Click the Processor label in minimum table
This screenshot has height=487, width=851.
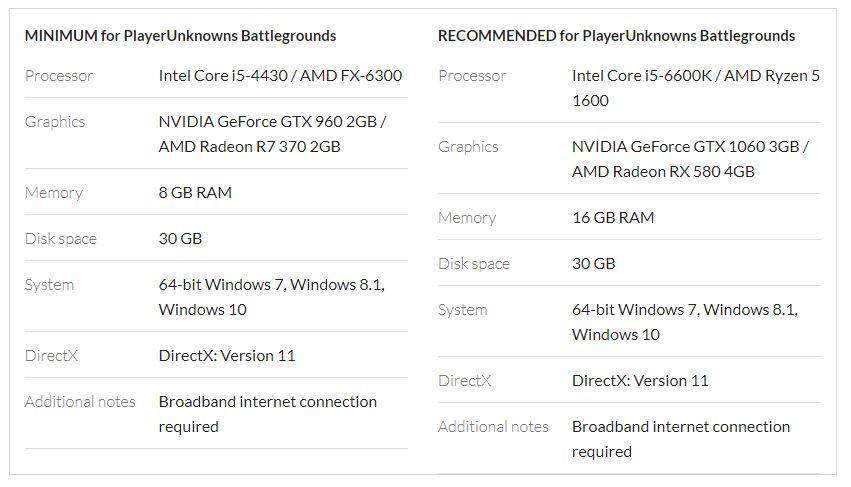[59, 75]
